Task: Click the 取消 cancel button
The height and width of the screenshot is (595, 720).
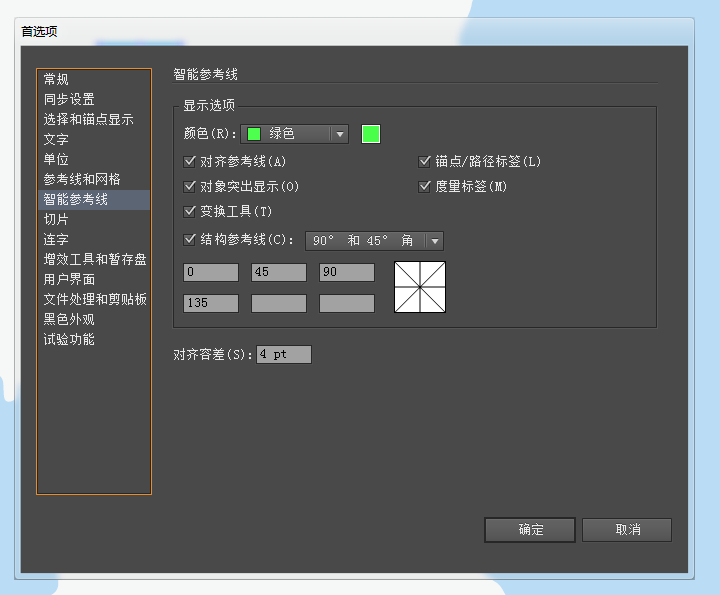Action: coord(627,530)
